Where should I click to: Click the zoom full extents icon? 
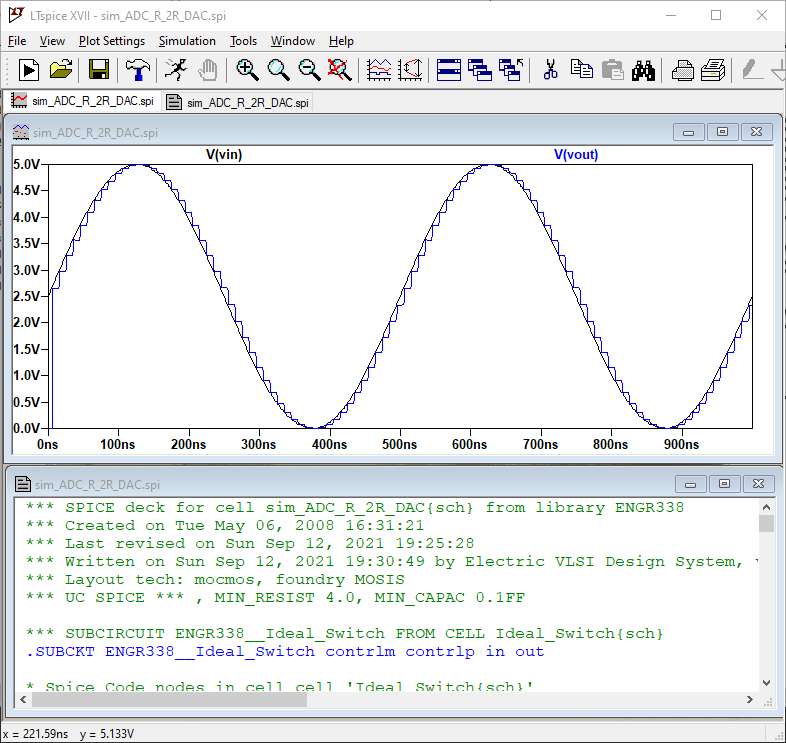coord(339,70)
